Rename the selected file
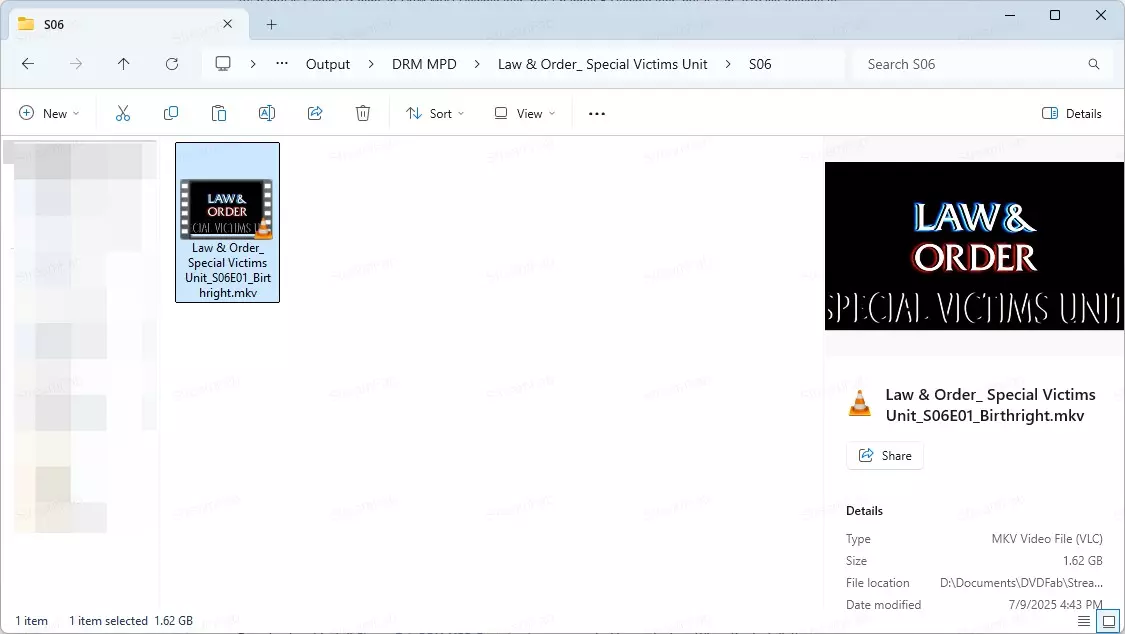The image size is (1125, 634). pos(267,113)
